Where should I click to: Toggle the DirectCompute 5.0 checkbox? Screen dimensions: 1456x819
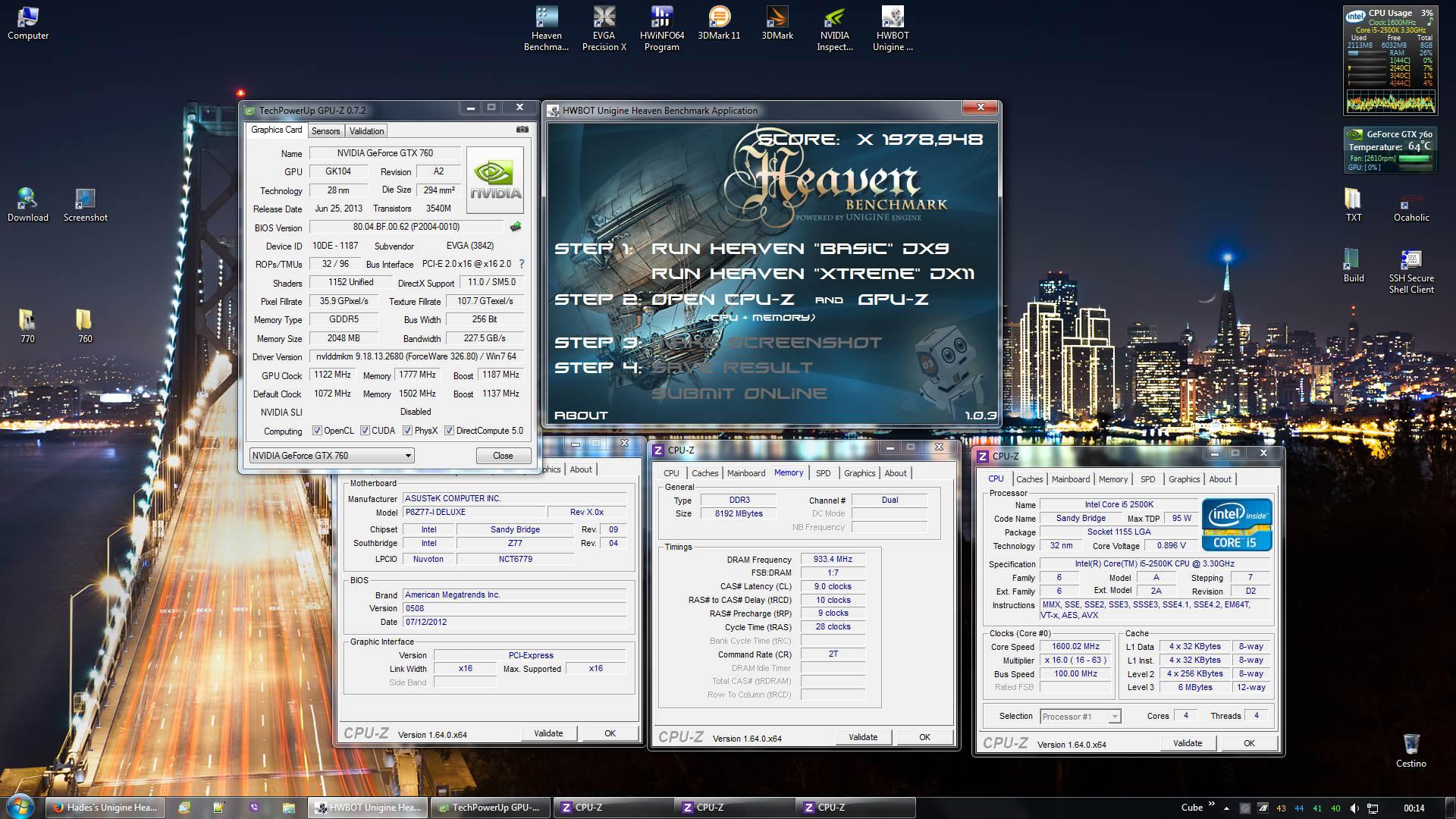[x=449, y=431]
